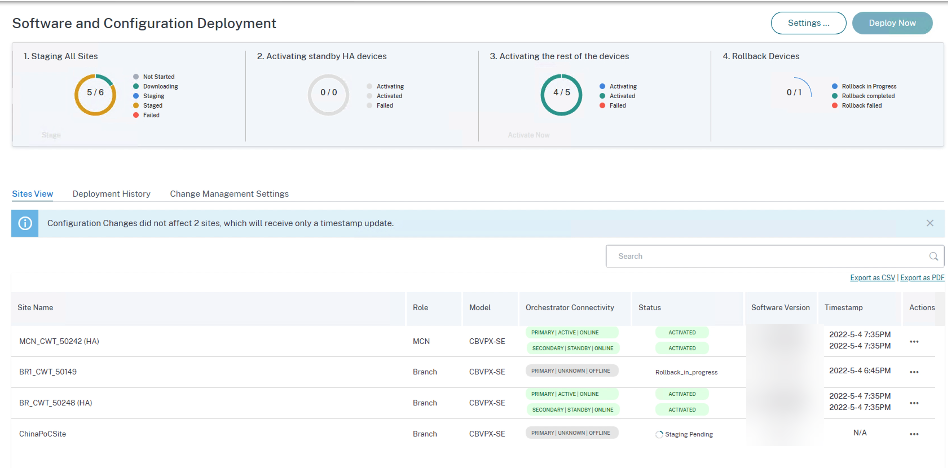Viewport: 948px width, 468px height.
Task: Open actions menu for MCN_CWT_50242 (HA)
Action: coord(914,342)
